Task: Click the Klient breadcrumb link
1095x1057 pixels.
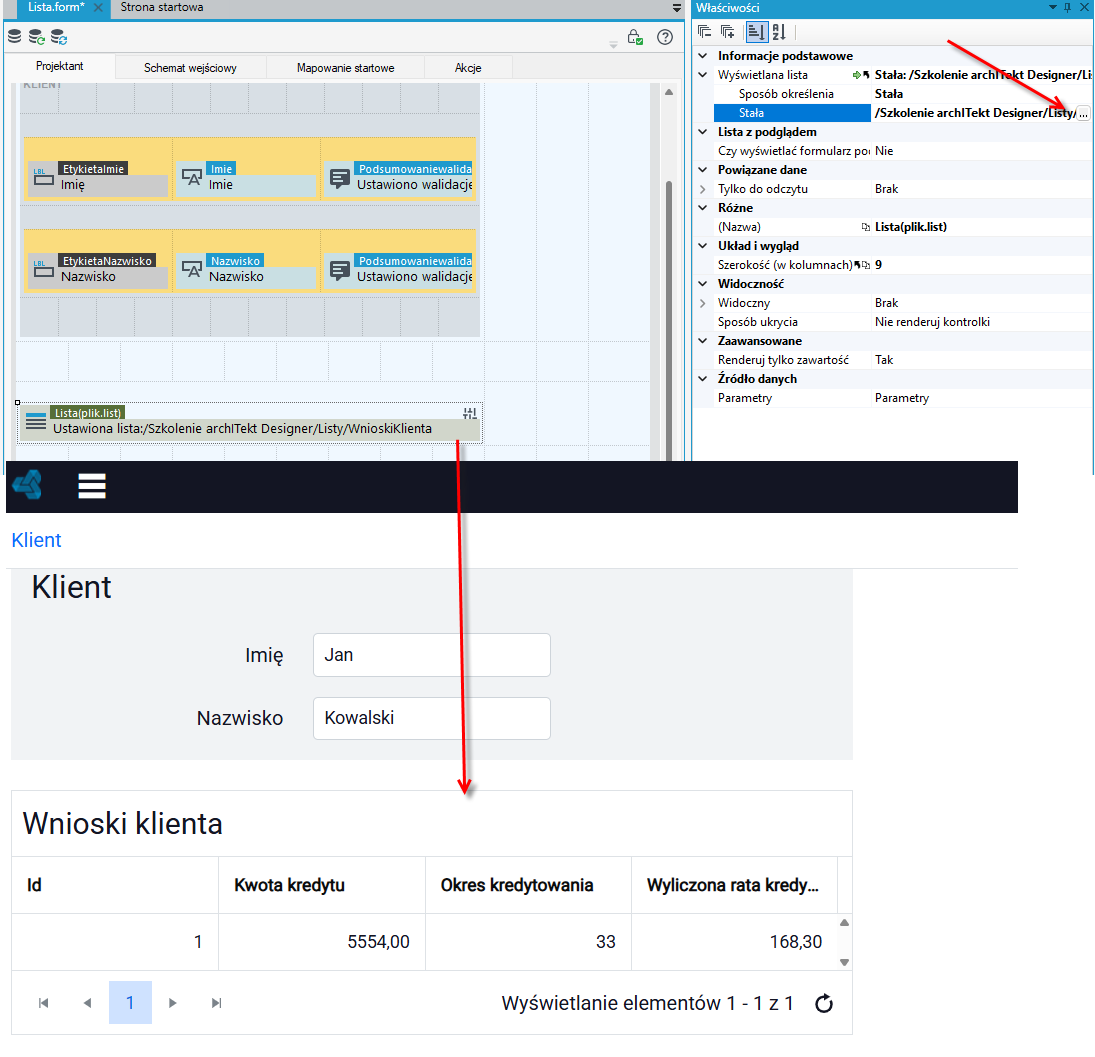Action: pyautogui.click(x=36, y=540)
